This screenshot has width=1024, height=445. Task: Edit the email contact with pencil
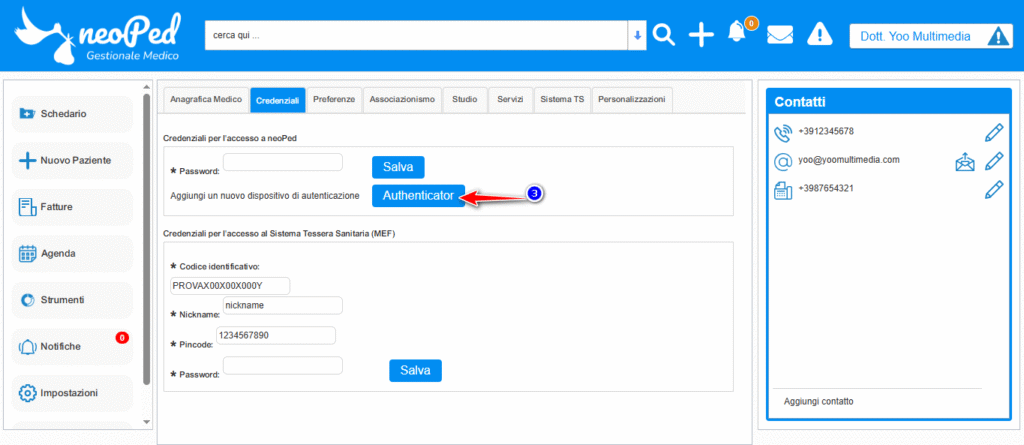coord(993,161)
